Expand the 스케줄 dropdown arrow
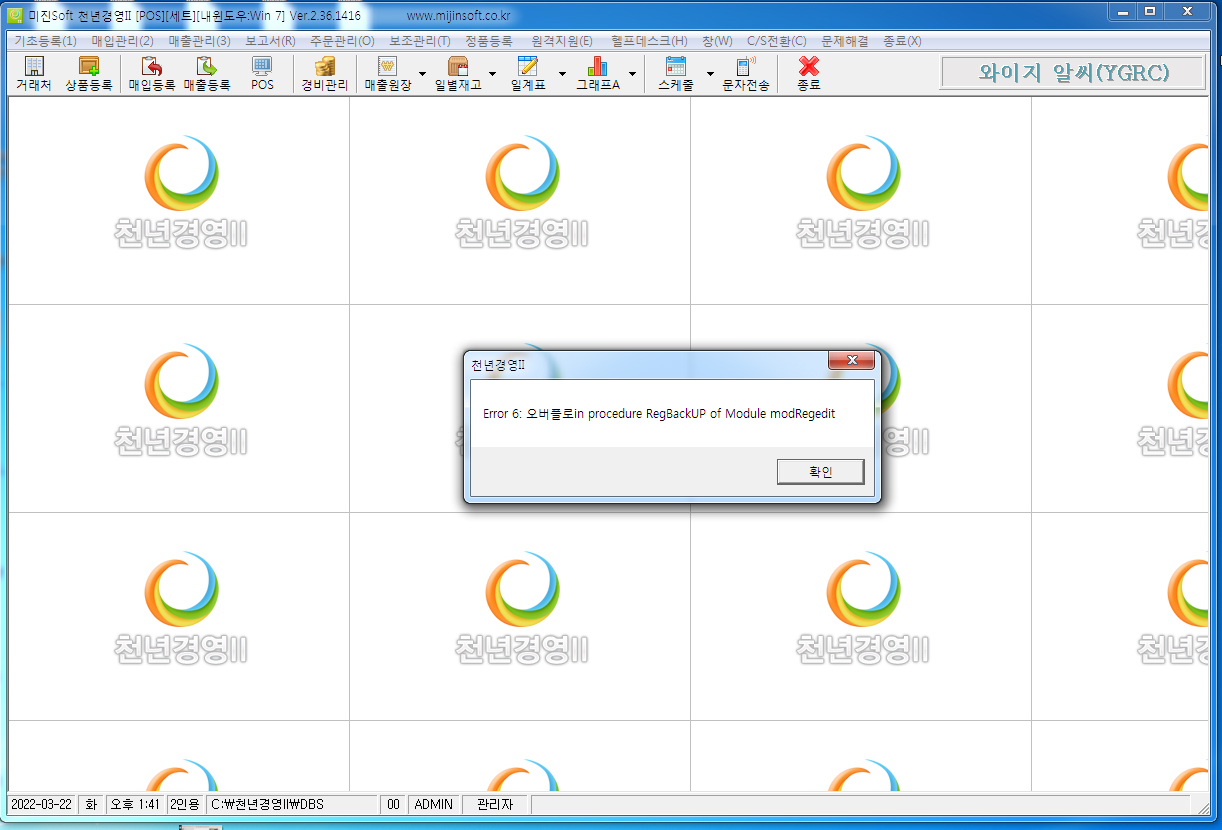 point(710,74)
